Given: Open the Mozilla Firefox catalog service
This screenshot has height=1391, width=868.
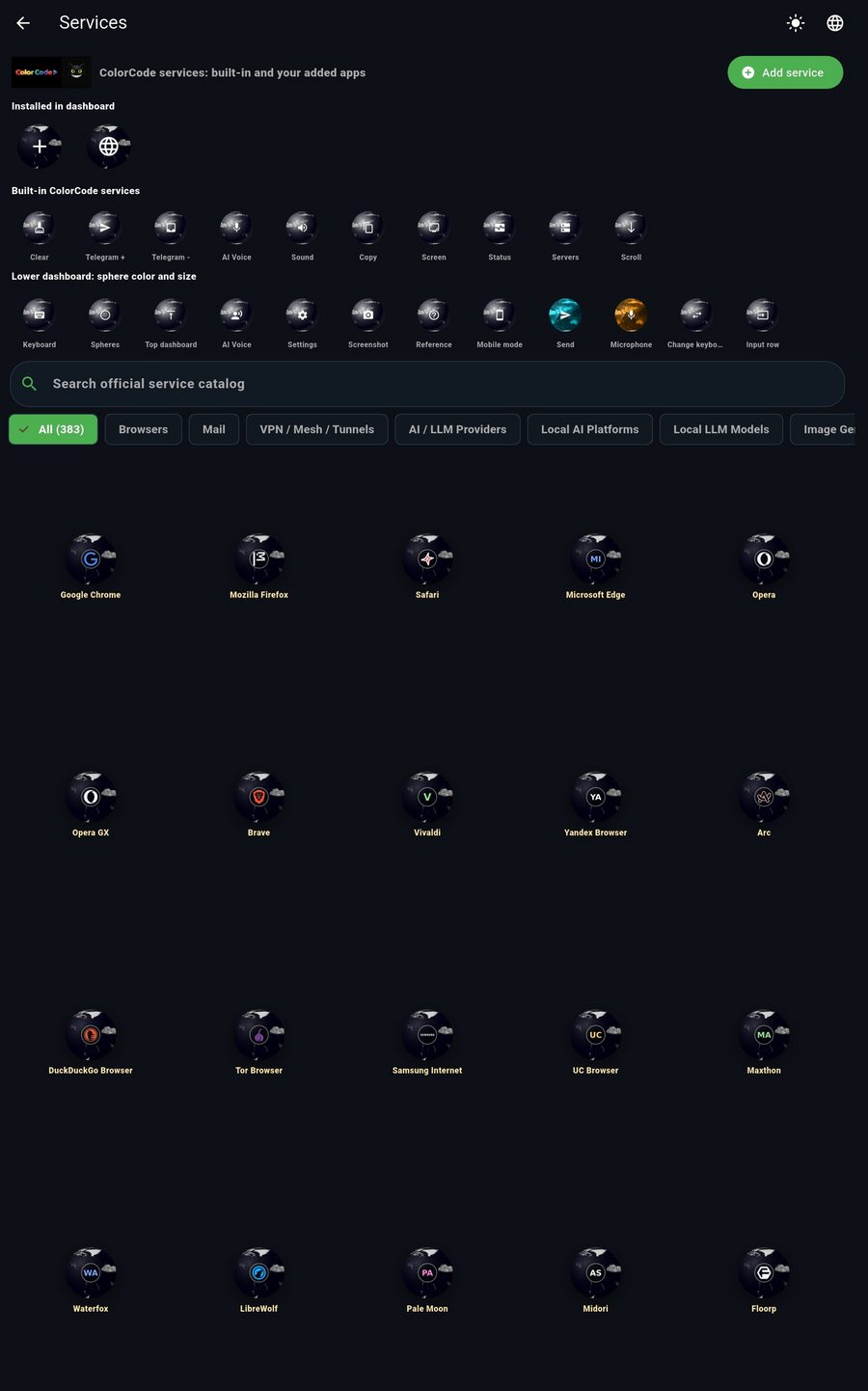Looking at the screenshot, I should click(x=258, y=559).
